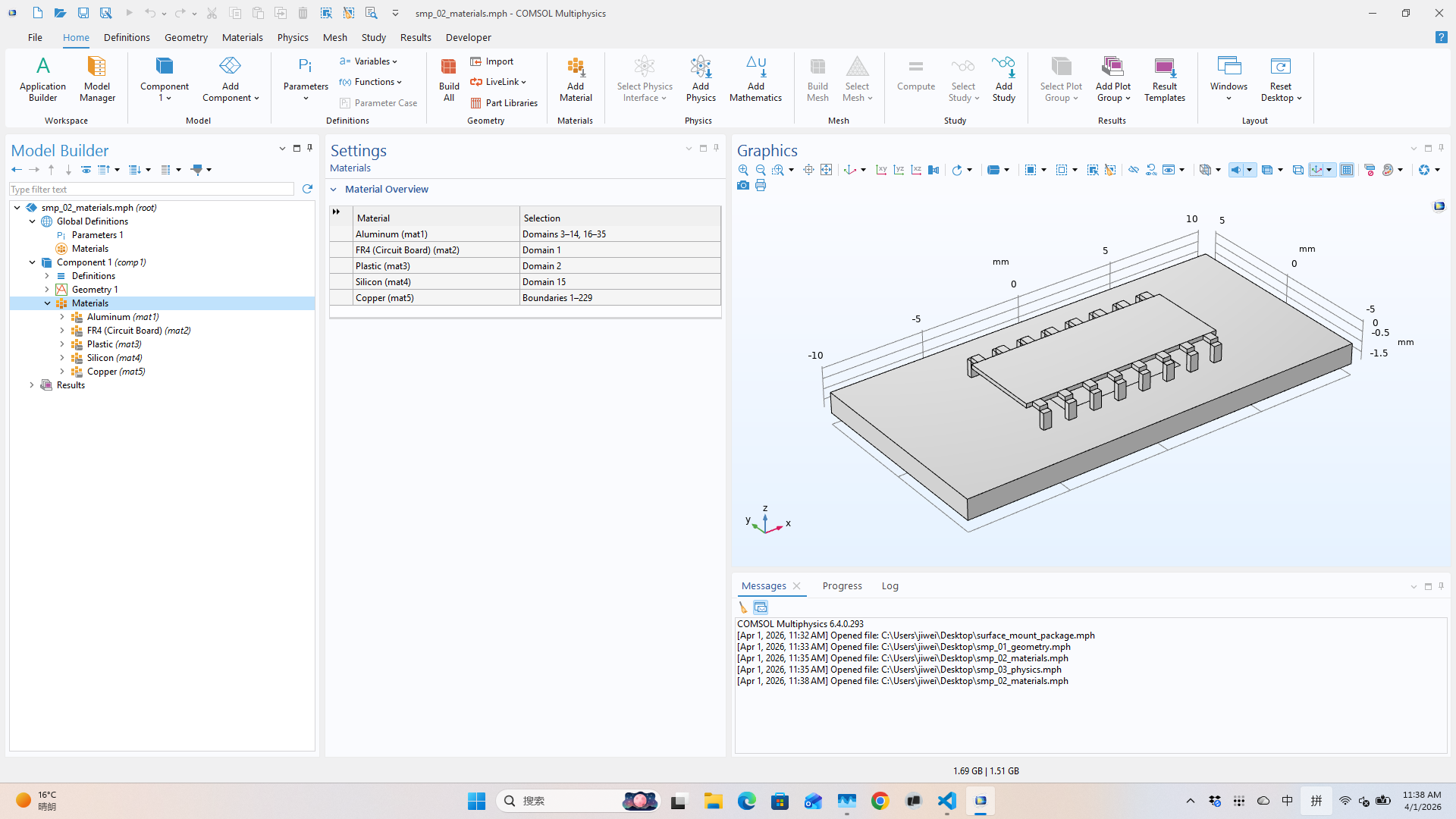Screen dimensions: 1456x819
Task: Toggle the wireframe rendering button
Action: [1298, 170]
